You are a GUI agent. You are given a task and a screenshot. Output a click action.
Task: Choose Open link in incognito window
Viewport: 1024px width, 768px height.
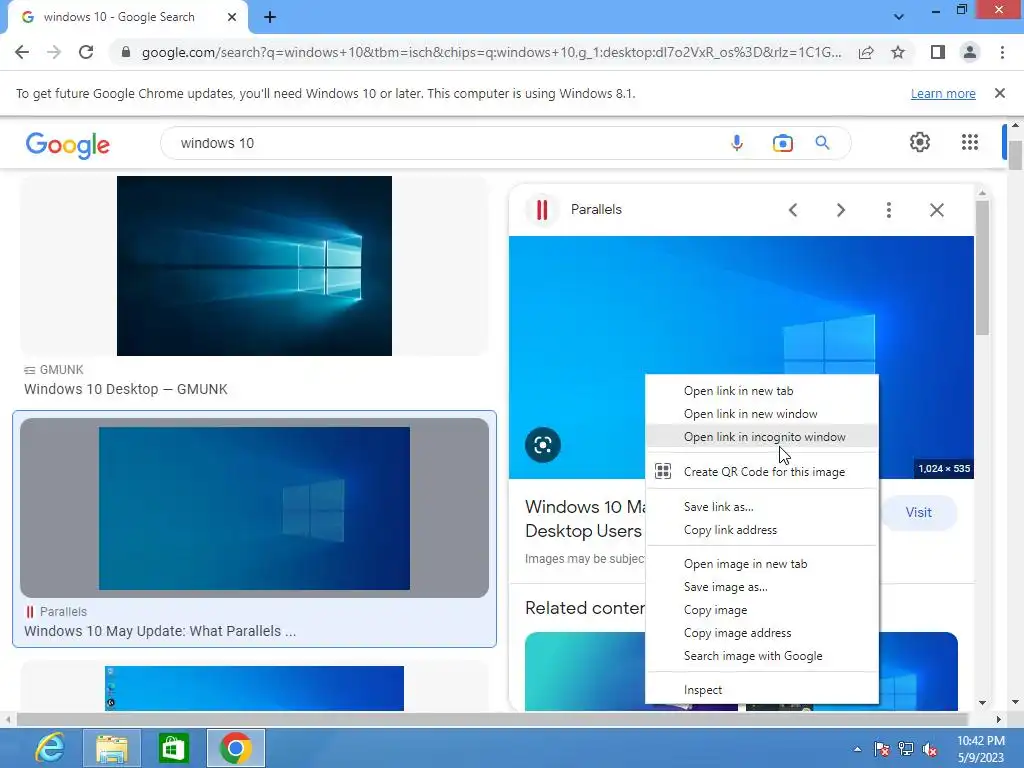click(761, 436)
